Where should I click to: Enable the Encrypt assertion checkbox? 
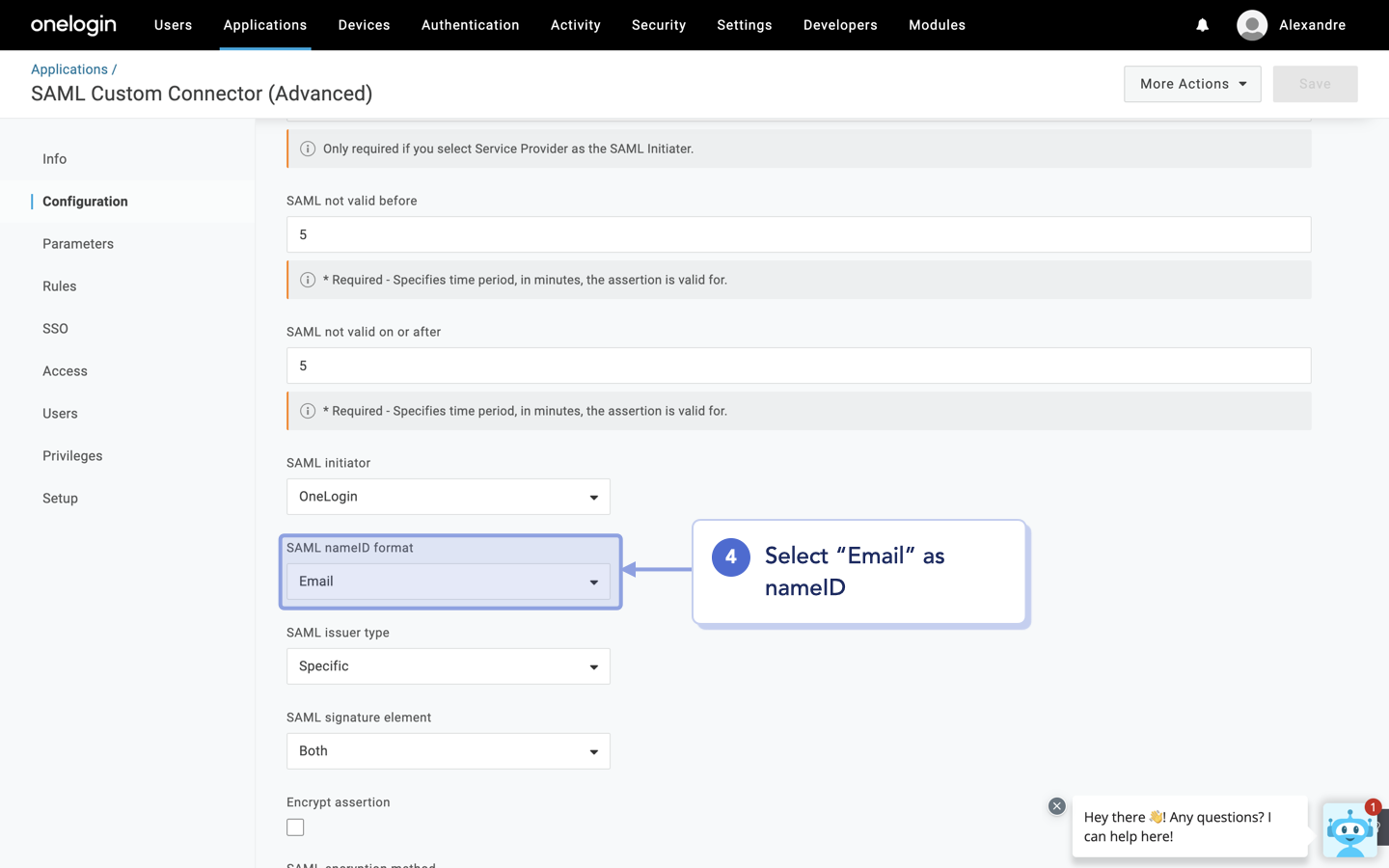coord(295,827)
